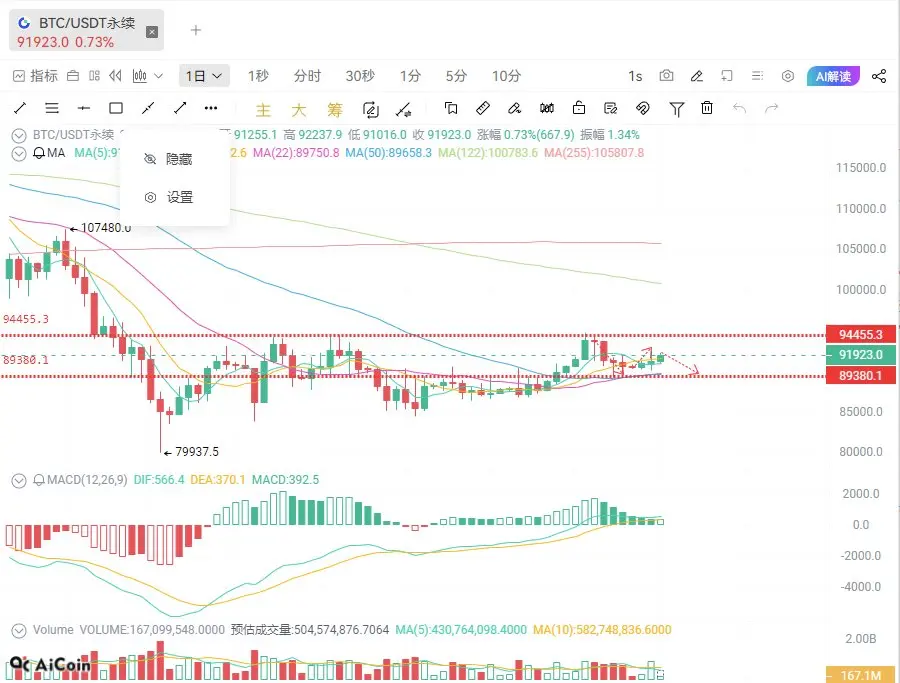Click the 大 indicator button

[x=298, y=110]
